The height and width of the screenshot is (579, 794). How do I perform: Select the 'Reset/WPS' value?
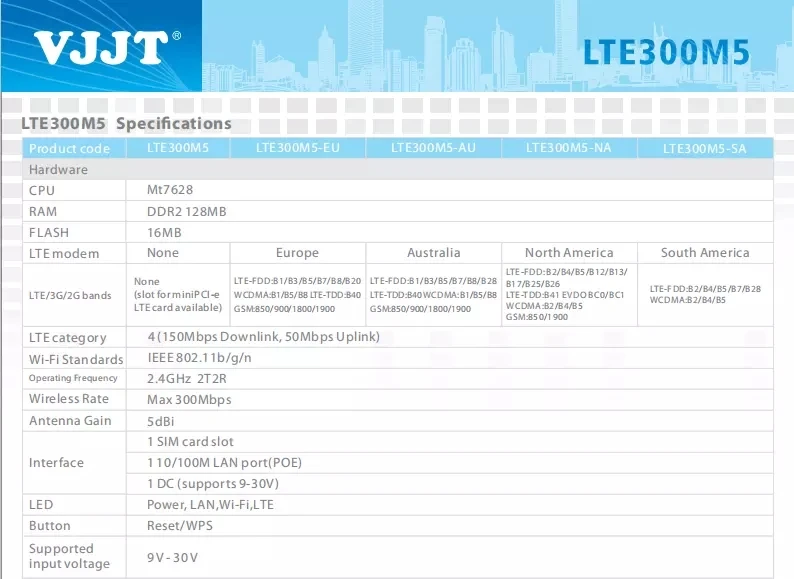pos(180,526)
